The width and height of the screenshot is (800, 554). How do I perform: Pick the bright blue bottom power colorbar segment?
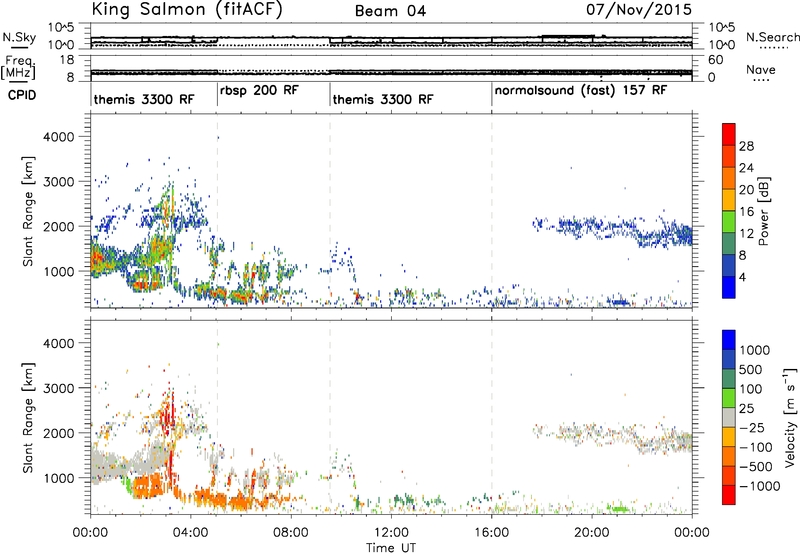[x=729, y=287]
